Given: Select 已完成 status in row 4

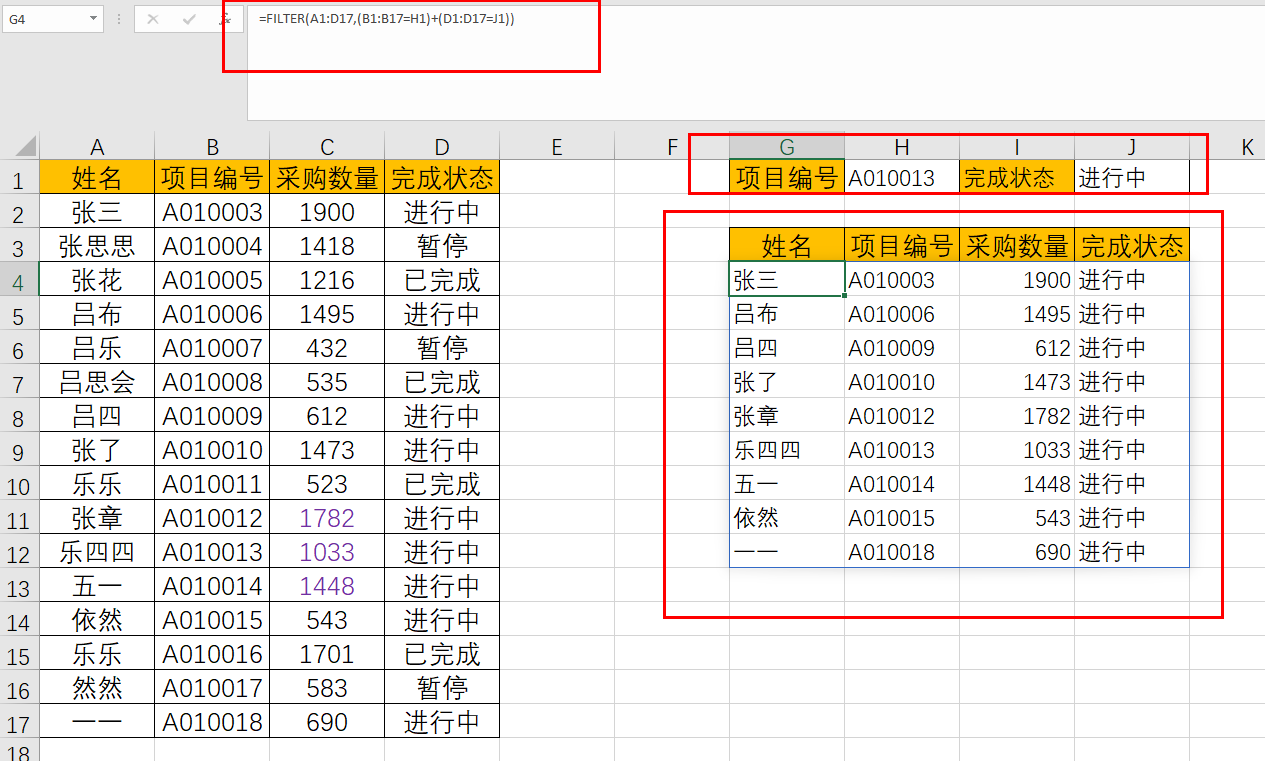Looking at the screenshot, I should tap(442, 280).
